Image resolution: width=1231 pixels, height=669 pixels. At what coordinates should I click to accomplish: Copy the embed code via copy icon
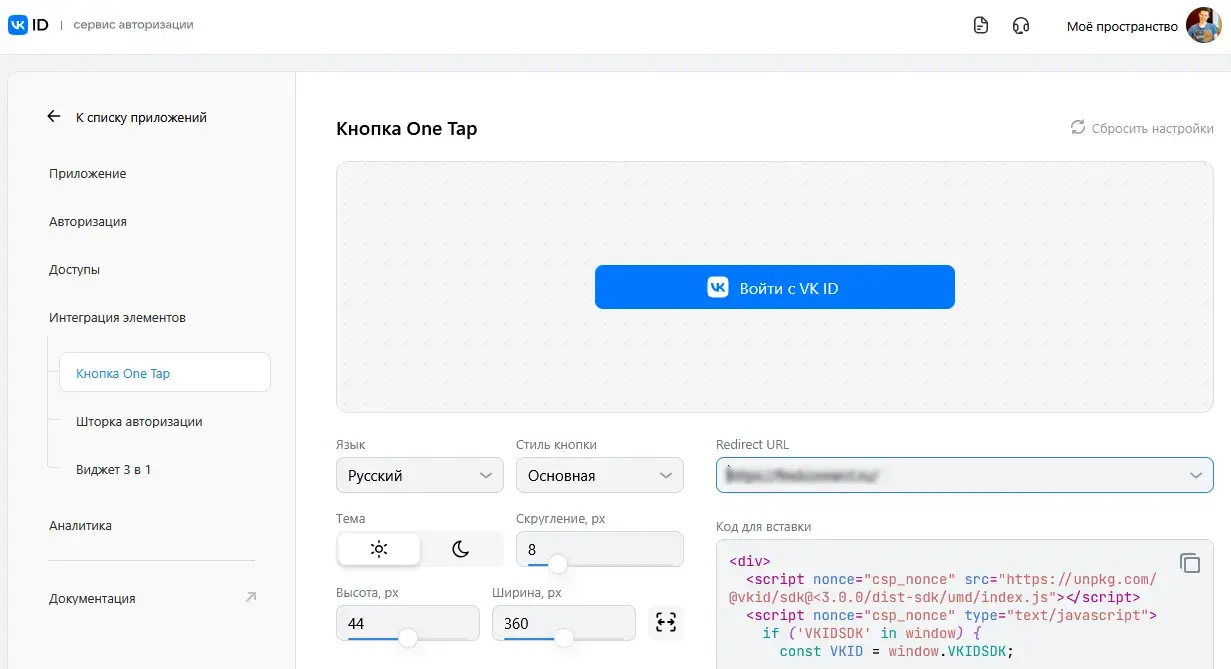point(1190,563)
